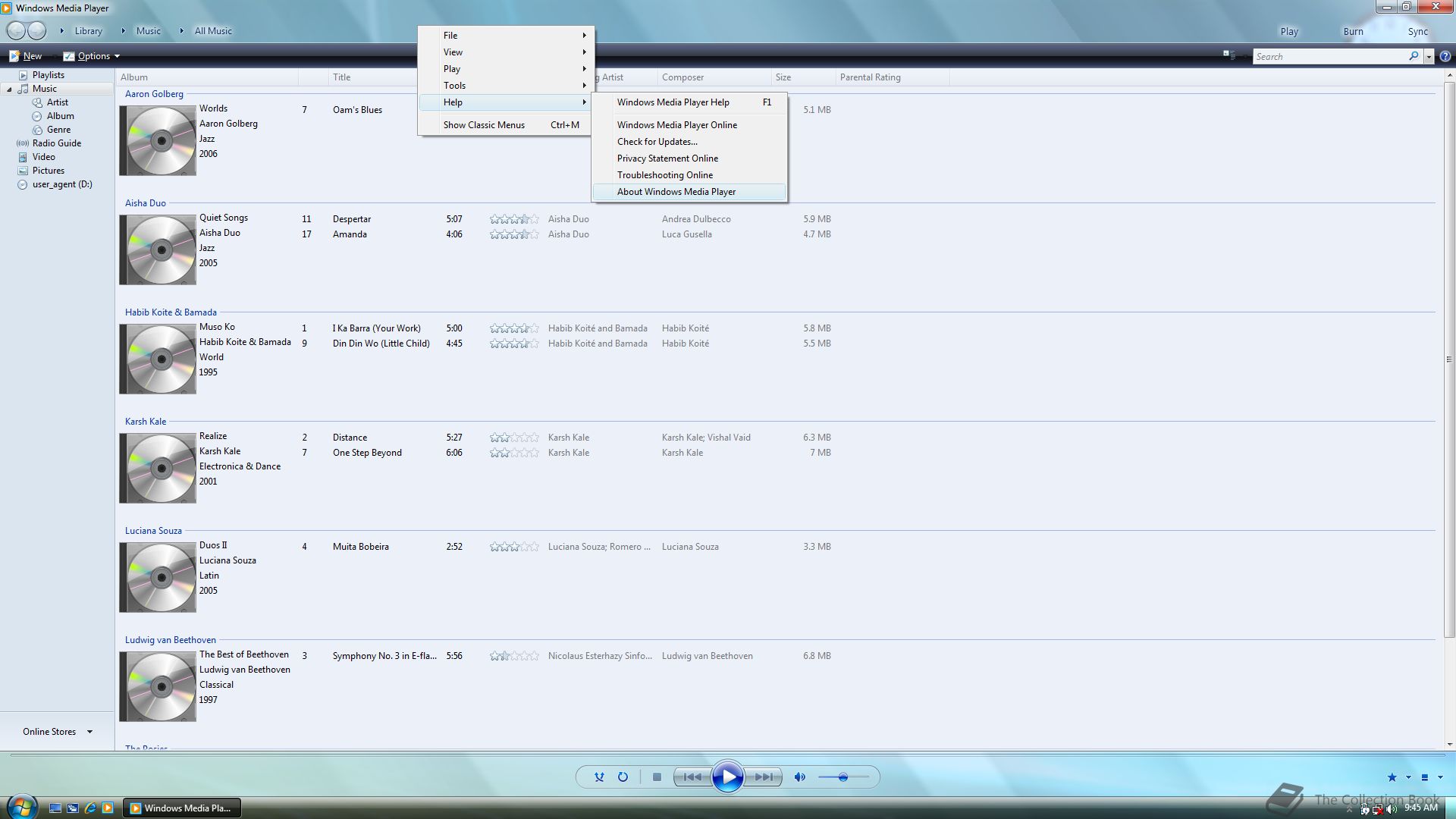Screen dimensions: 1456x819
Task: Choose Privacy Statement Online
Action: 689,158
